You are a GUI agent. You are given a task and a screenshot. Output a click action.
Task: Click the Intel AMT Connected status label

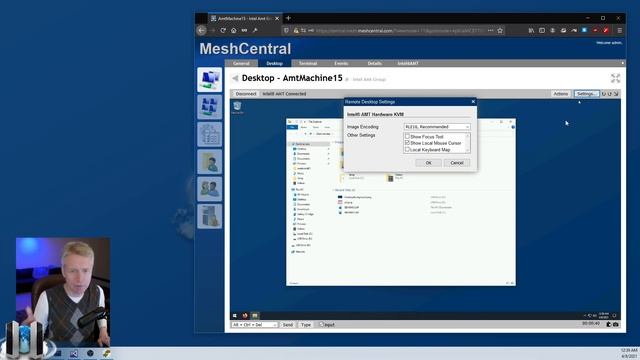click(x=284, y=94)
